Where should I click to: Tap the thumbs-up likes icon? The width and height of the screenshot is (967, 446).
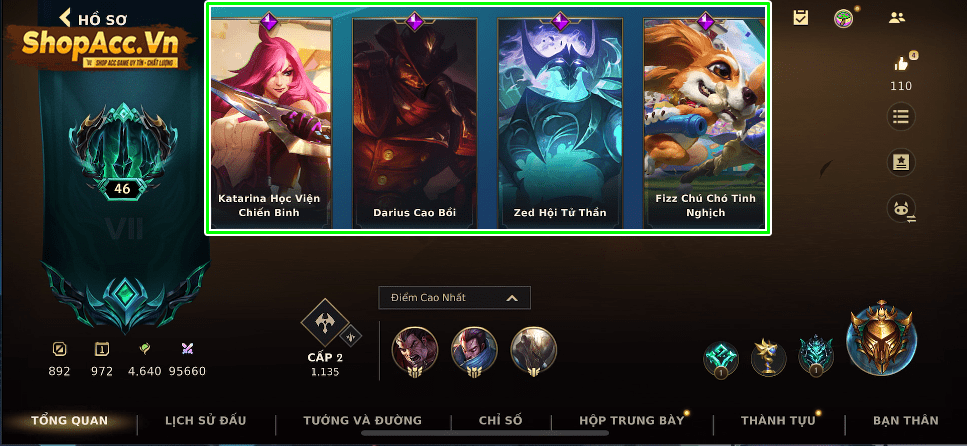902,63
